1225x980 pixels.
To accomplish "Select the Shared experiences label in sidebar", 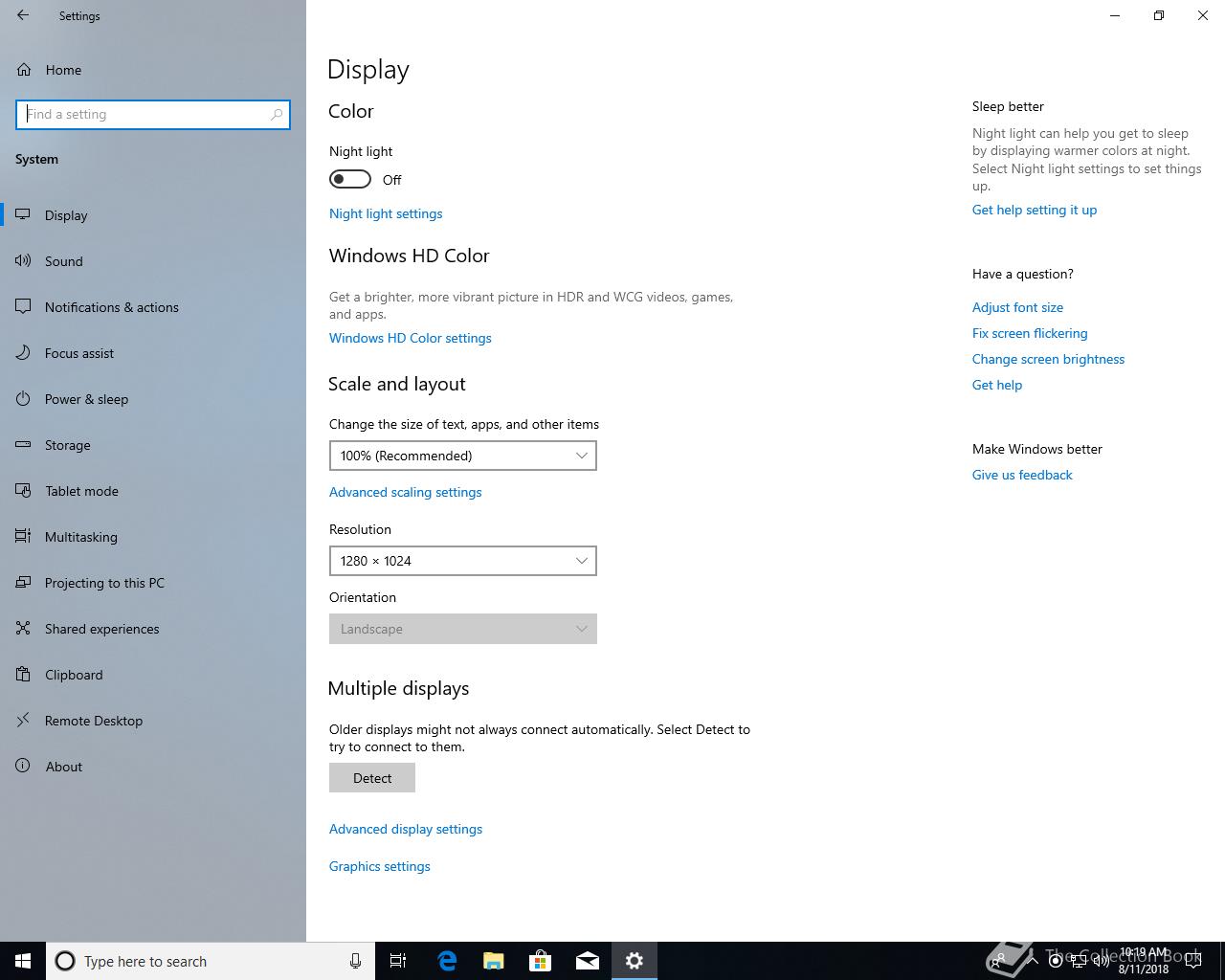I will coord(102,629).
